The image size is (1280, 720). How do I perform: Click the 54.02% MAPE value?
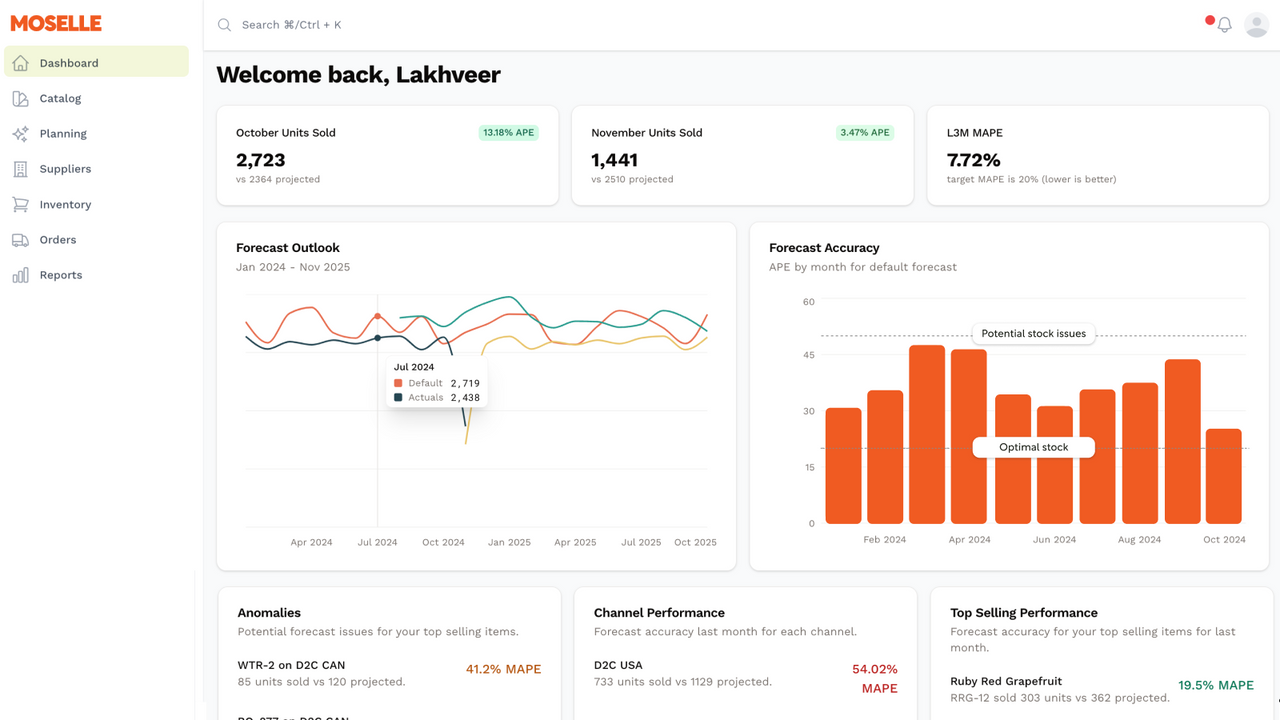tap(875, 679)
